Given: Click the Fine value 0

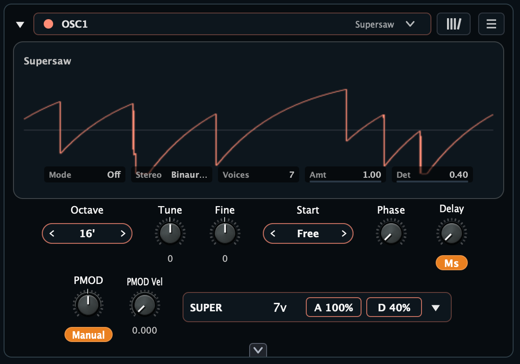Looking at the screenshot, I should point(225,259).
